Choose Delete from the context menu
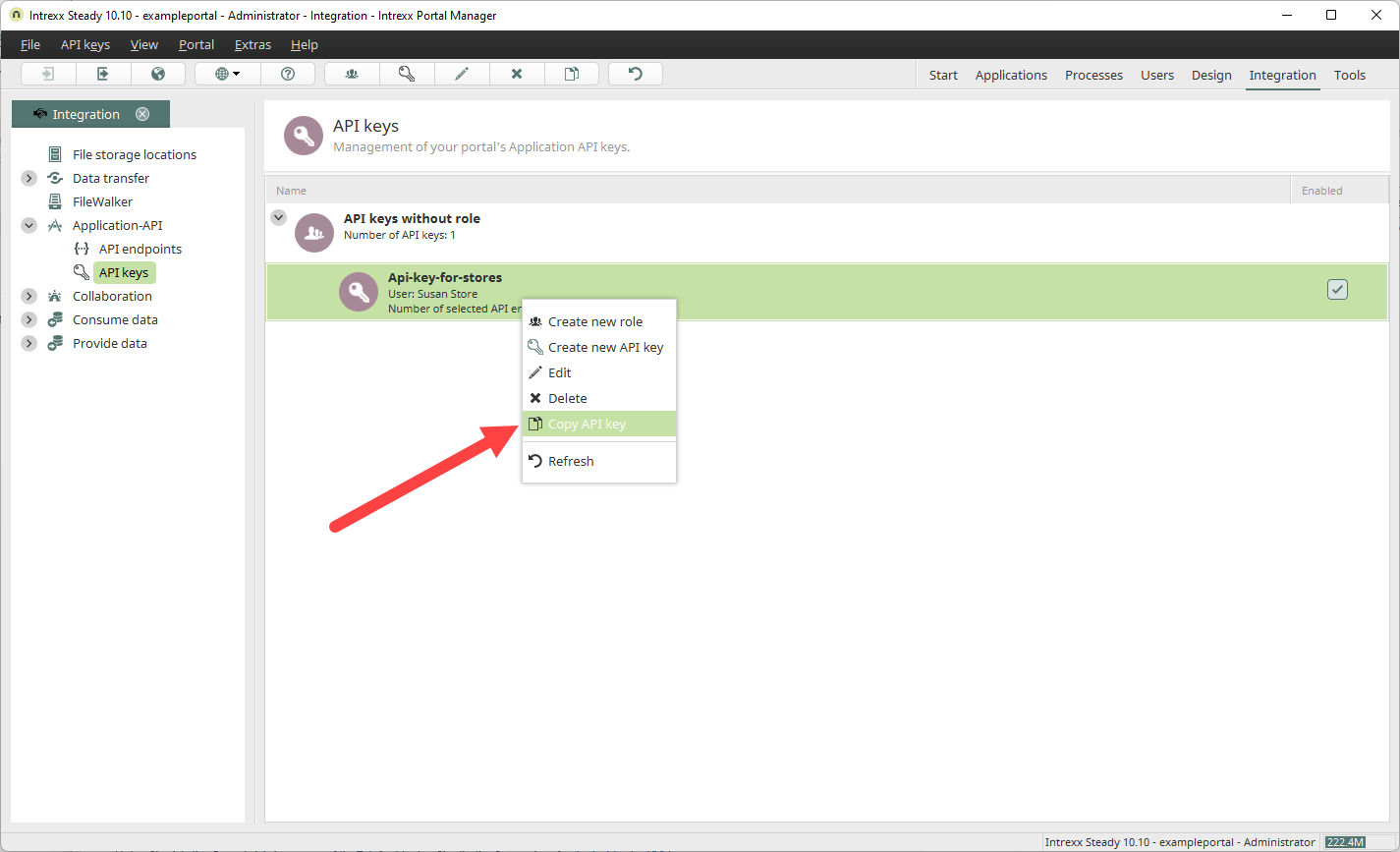 point(599,398)
